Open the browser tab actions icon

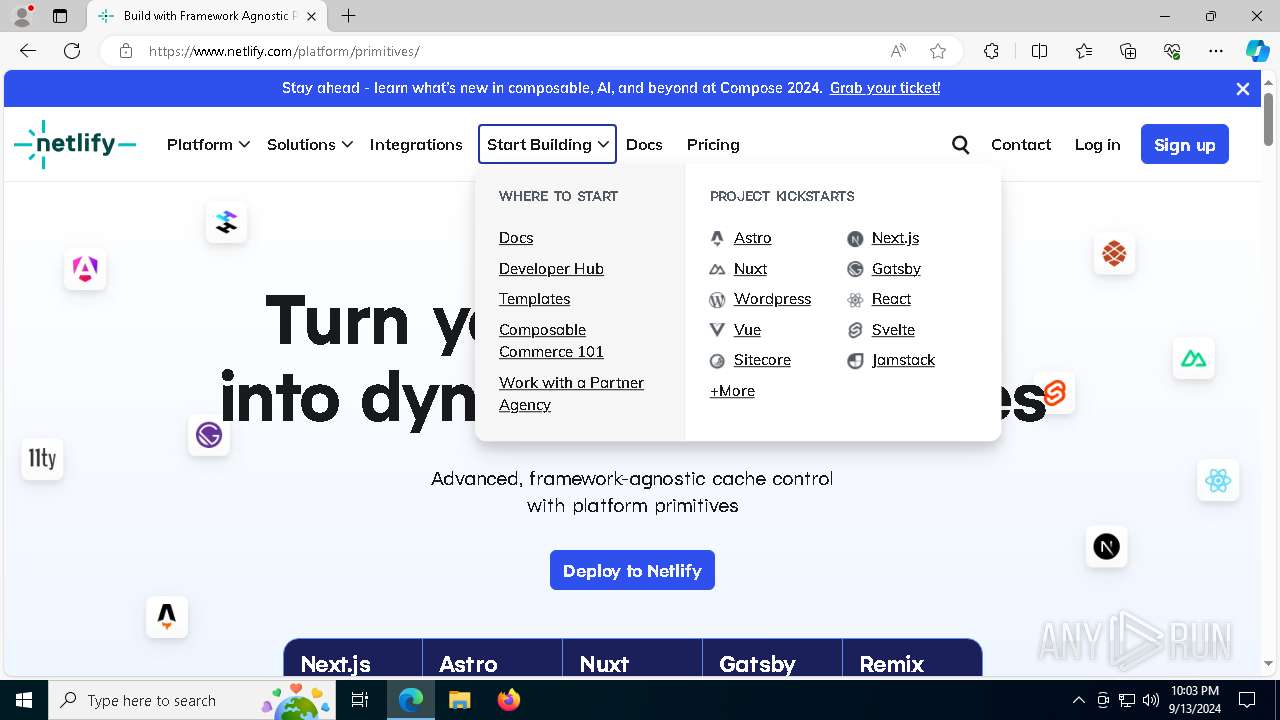(x=60, y=16)
